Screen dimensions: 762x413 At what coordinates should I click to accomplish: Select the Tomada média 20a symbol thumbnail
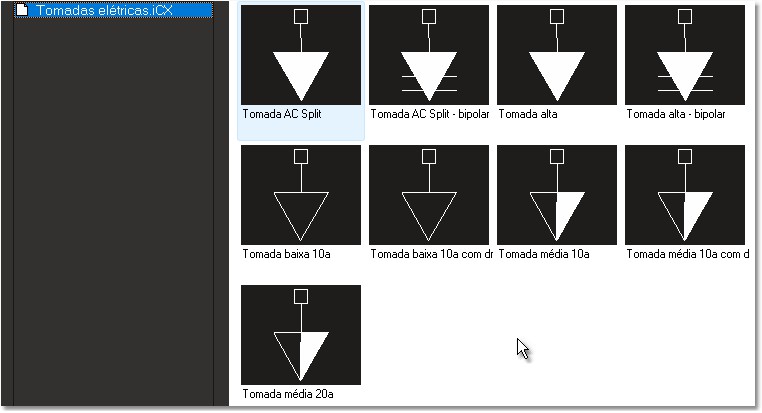[x=301, y=335]
